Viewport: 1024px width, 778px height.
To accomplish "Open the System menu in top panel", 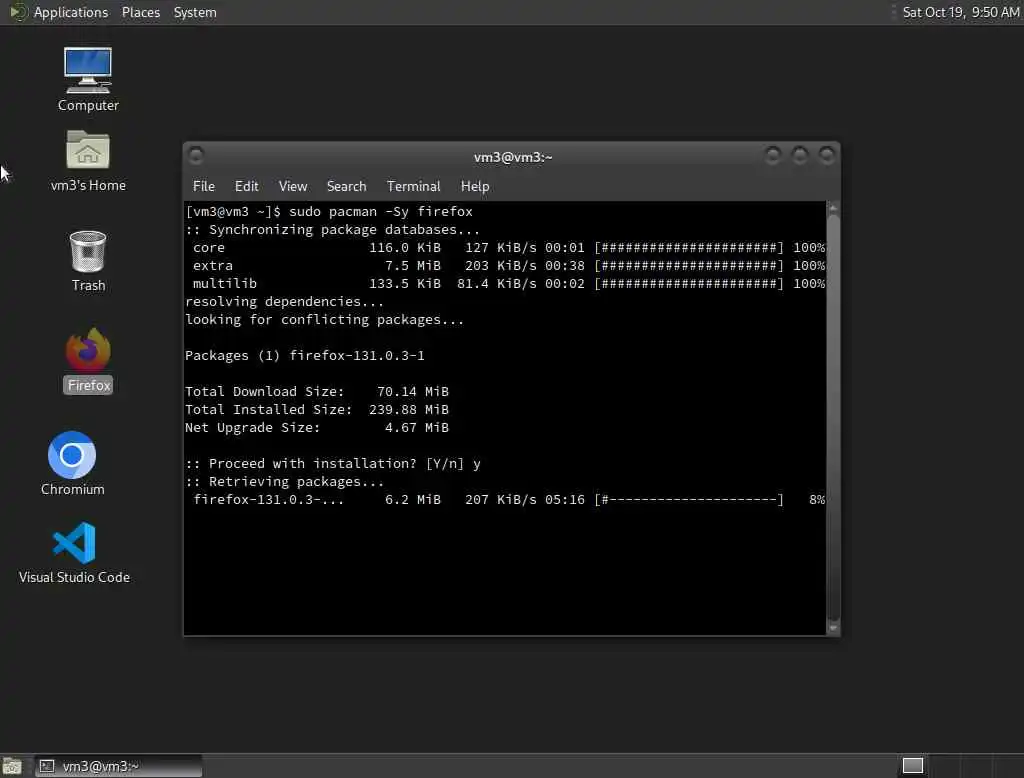I will pos(195,12).
